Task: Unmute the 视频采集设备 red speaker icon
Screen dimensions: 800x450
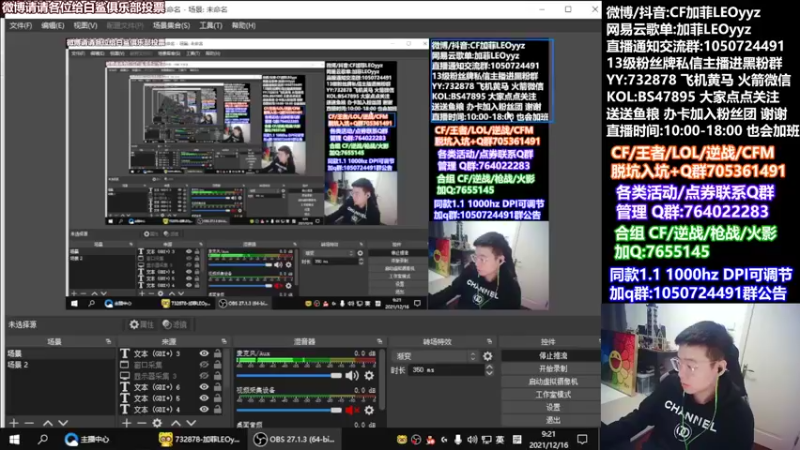Action: [x=352, y=410]
